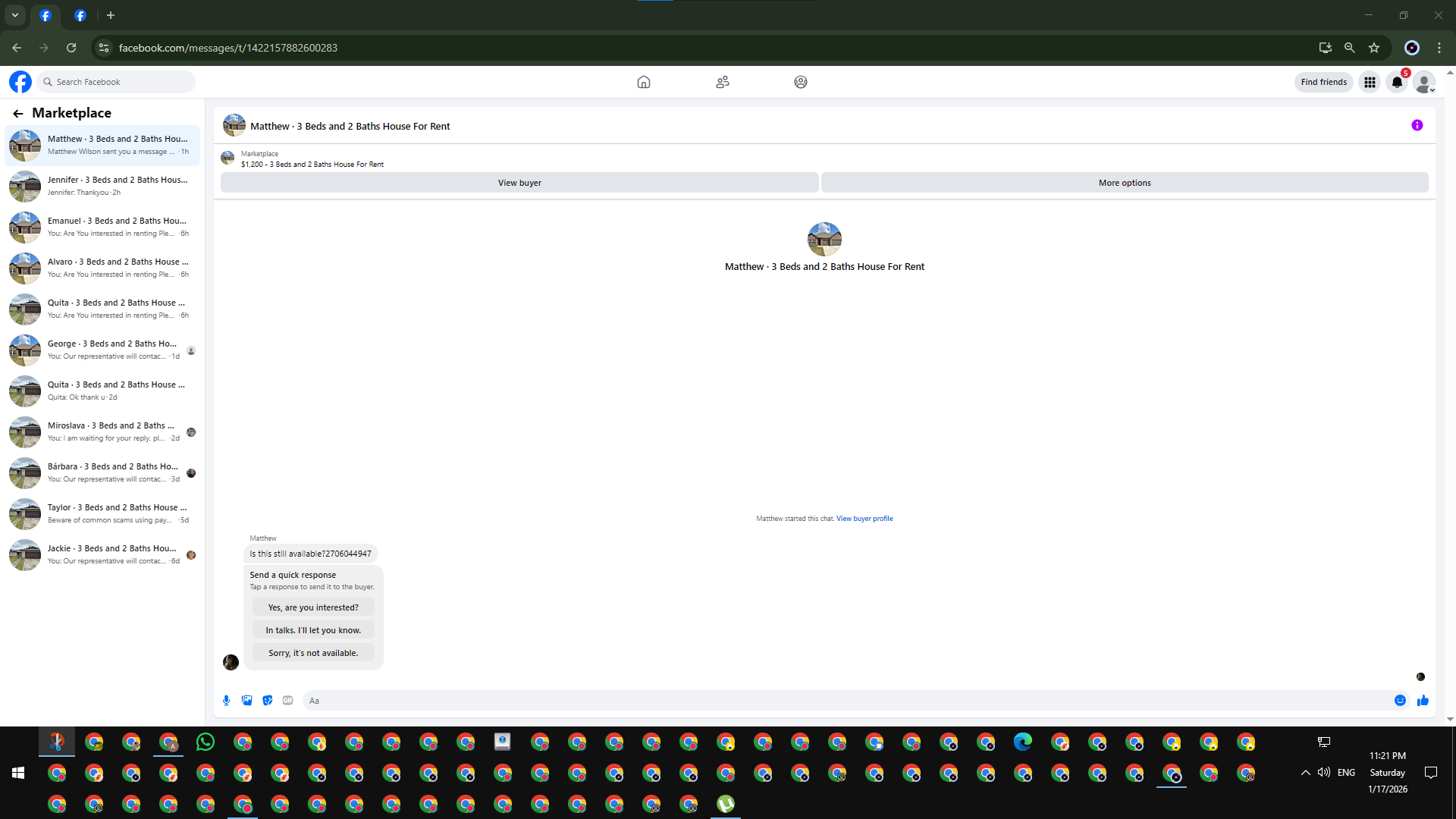Go to Facebook Home tab
Image resolution: width=1456 pixels, height=819 pixels.
pos(643,82)
